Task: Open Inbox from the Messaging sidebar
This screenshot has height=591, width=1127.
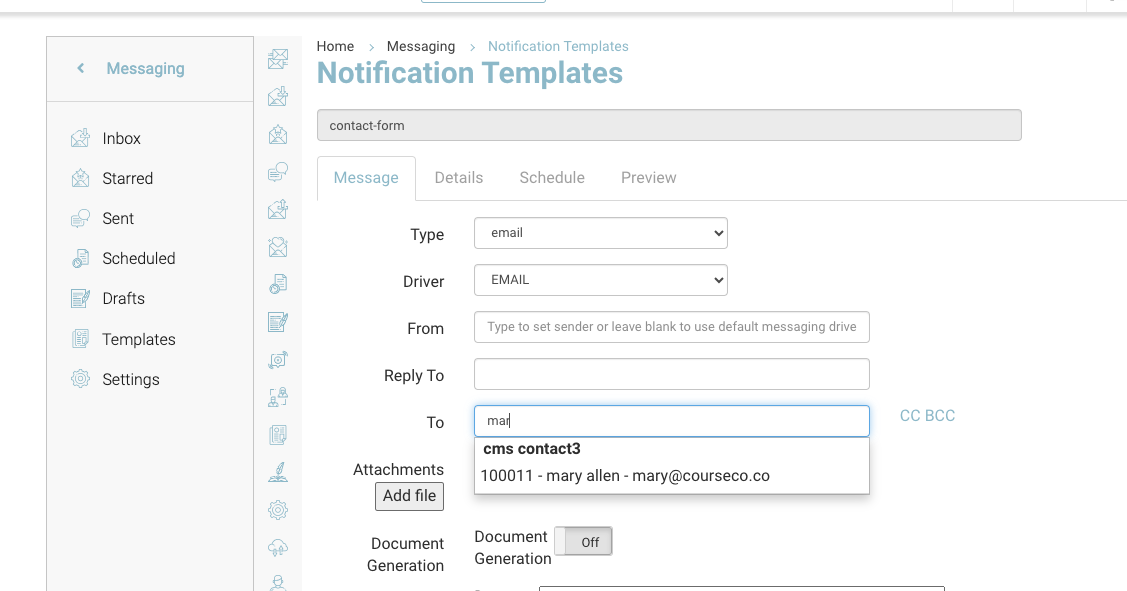Action: click(x=121, y=138)
